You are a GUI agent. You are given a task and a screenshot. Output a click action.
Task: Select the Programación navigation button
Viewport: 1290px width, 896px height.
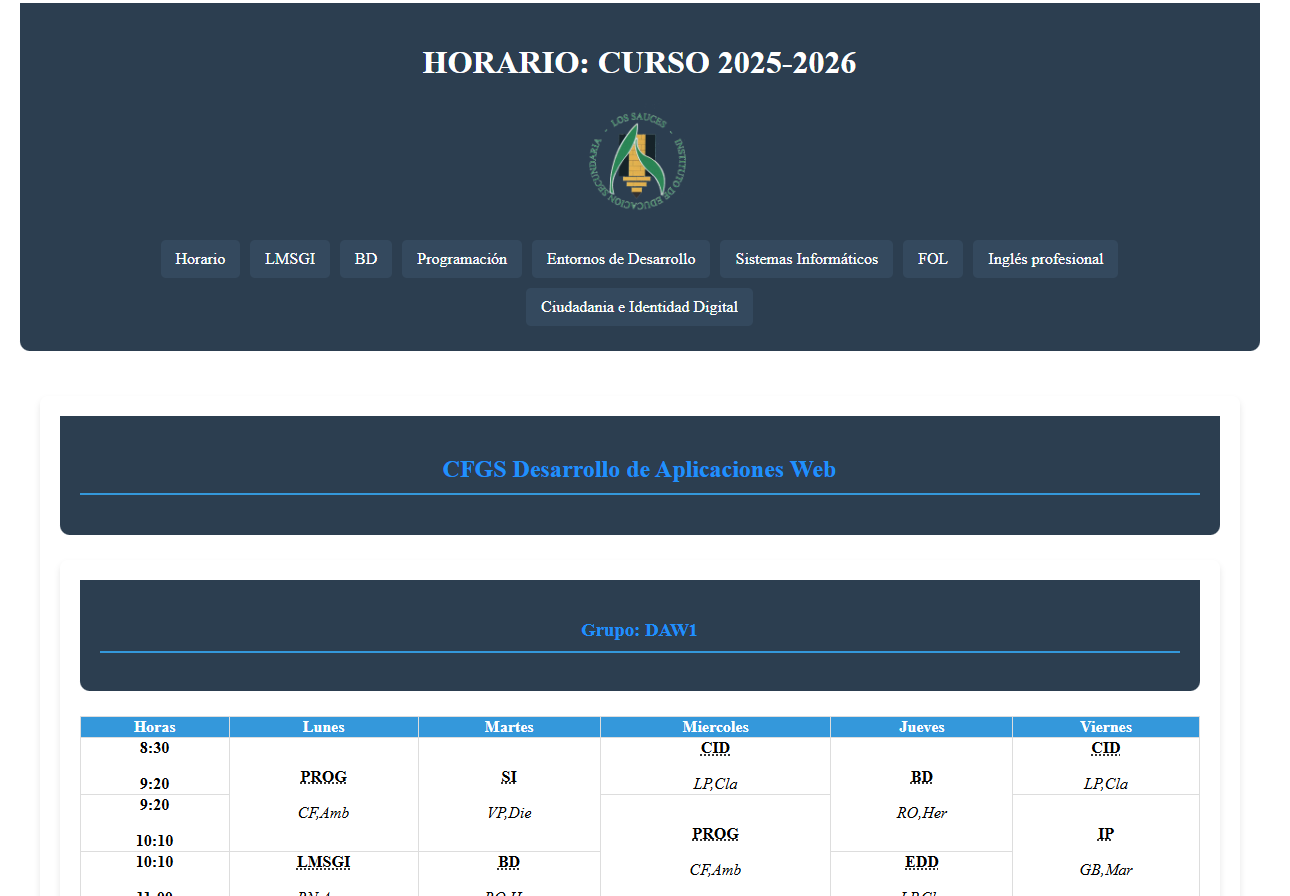pyautogui.click(x=461, y=258)
